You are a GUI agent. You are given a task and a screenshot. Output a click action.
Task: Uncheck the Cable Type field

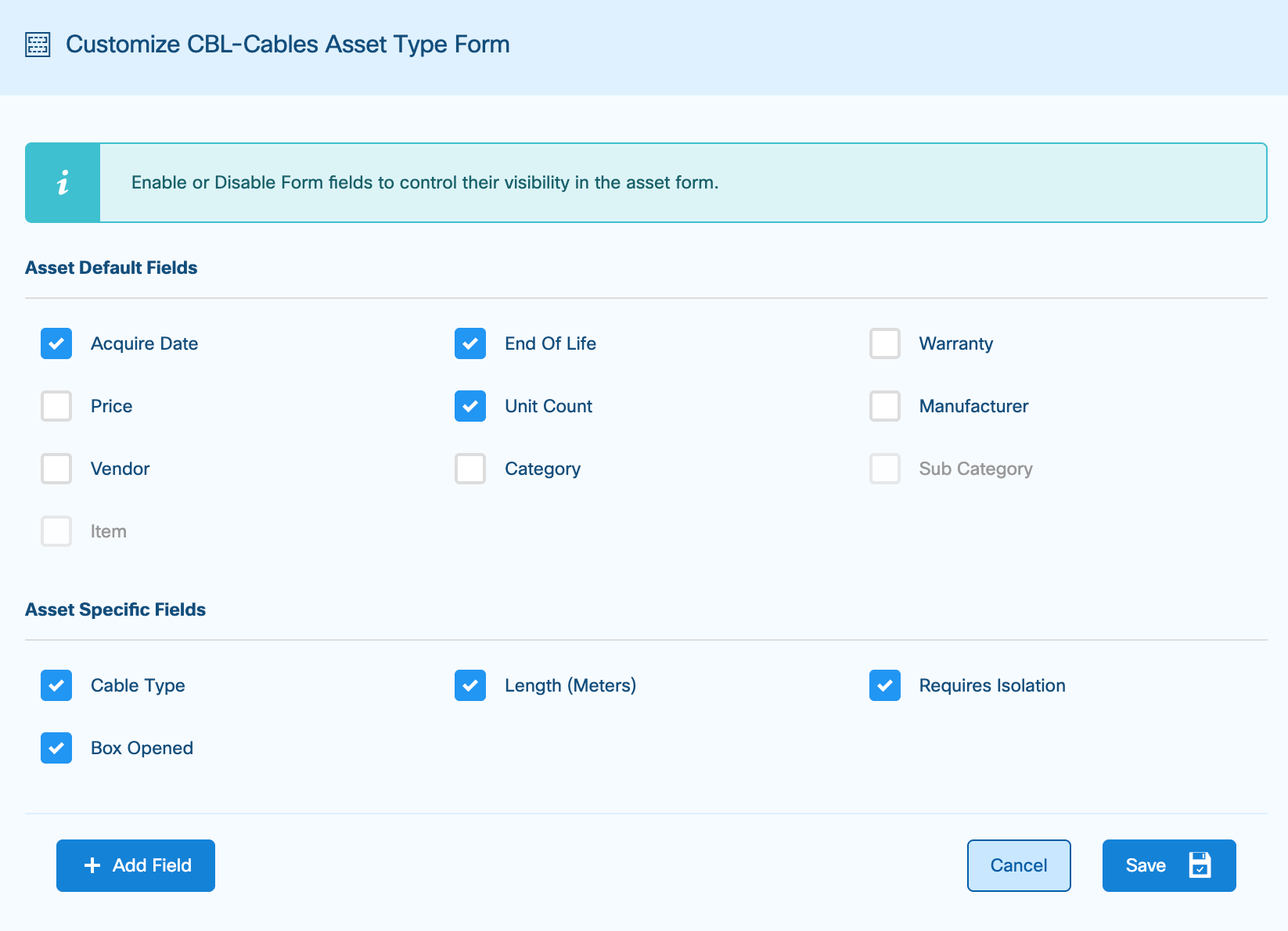[56, 685]
